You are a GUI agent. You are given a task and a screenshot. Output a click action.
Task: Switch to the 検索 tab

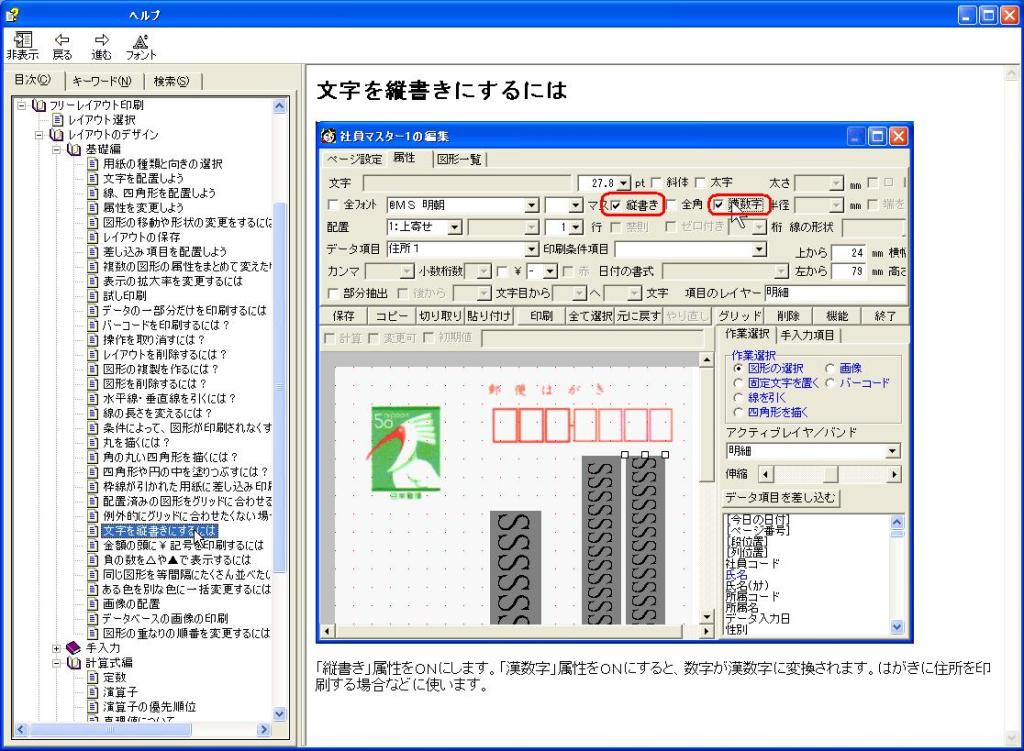point(171,81)
